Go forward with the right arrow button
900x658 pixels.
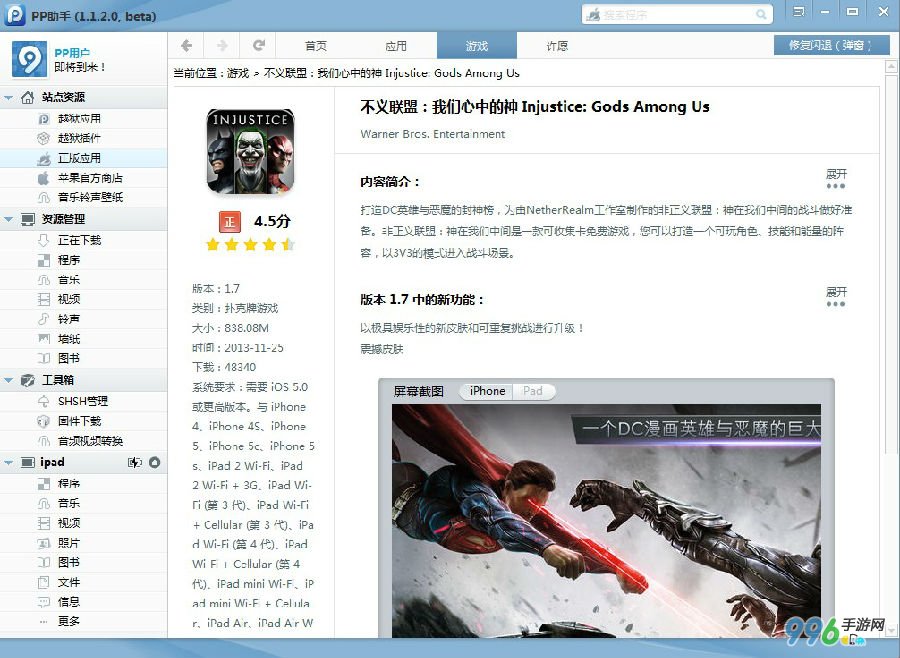(222, 45)
